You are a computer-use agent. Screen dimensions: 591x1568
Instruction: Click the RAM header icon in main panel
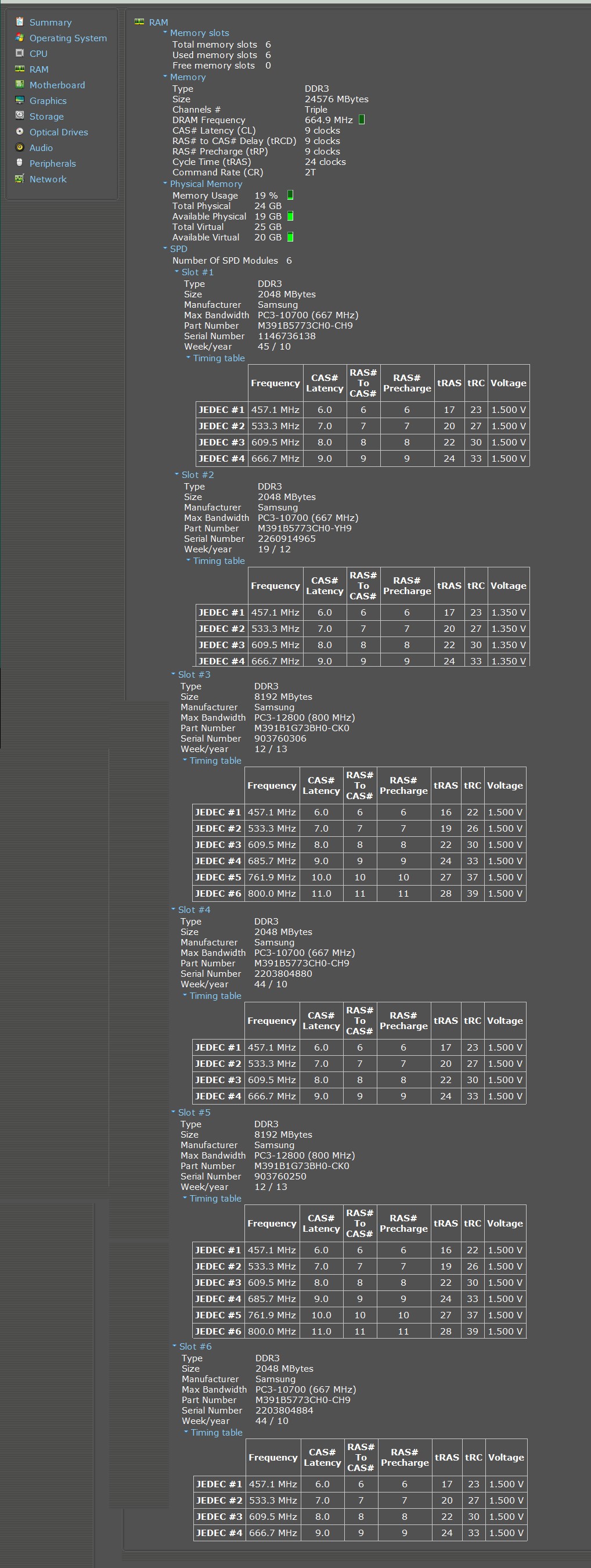pos(139,22)
